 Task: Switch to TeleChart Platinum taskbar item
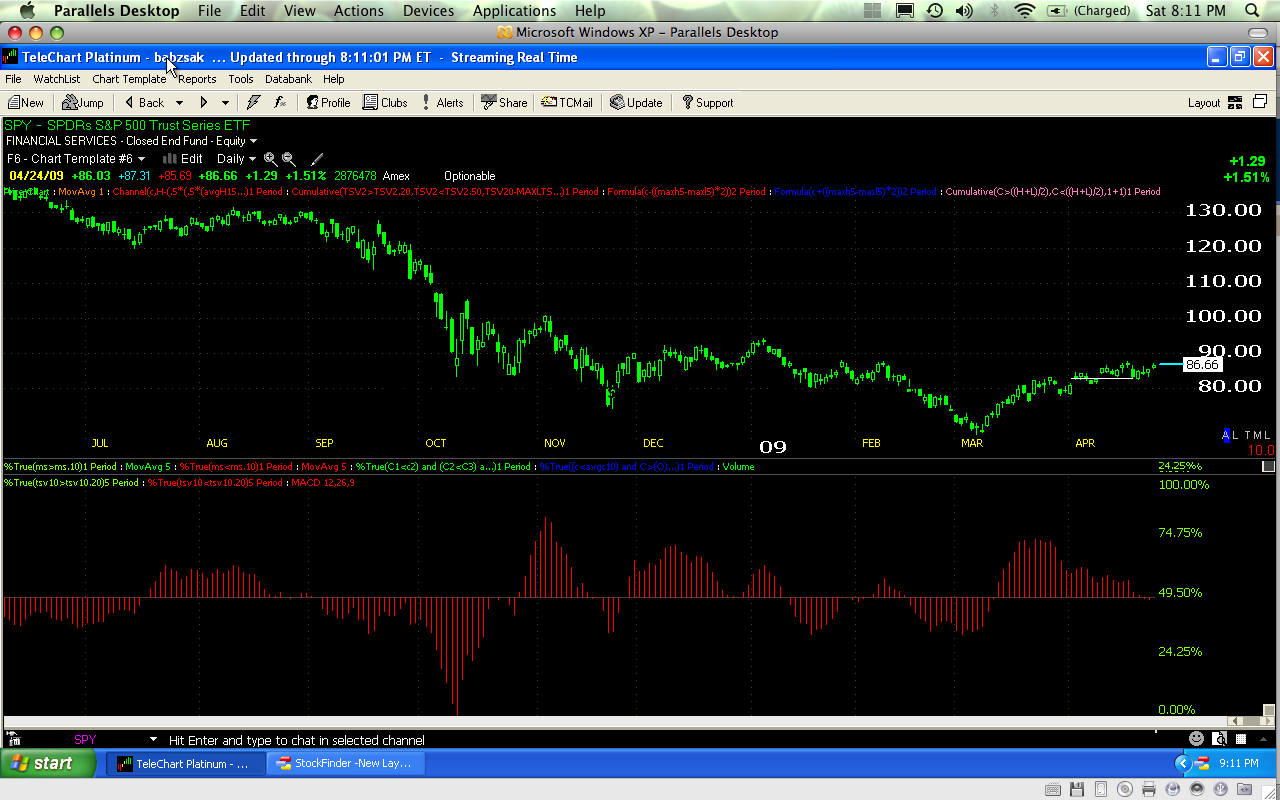[185, 763]
